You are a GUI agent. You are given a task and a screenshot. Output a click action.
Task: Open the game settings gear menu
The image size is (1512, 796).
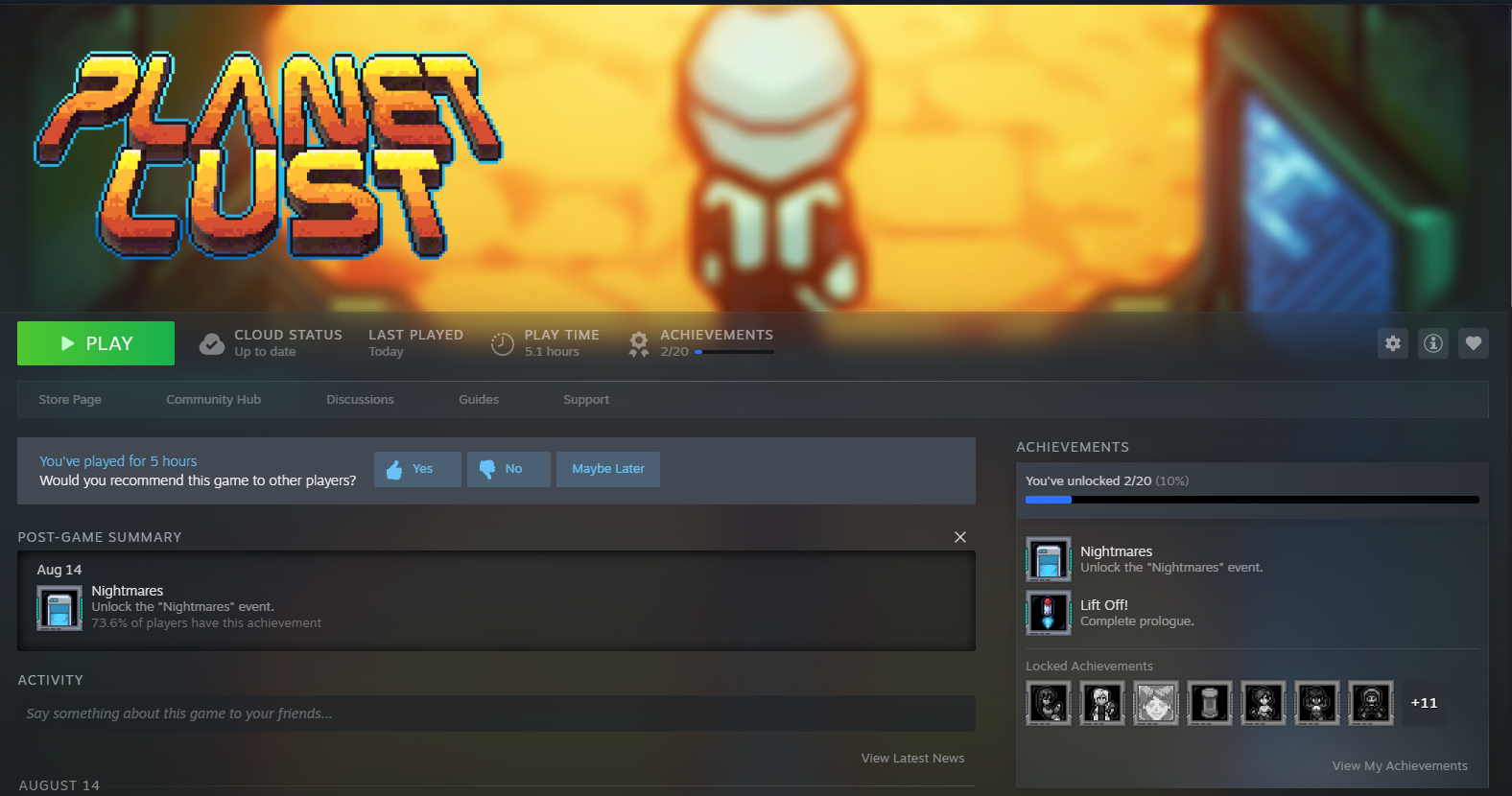(1393, 343)
